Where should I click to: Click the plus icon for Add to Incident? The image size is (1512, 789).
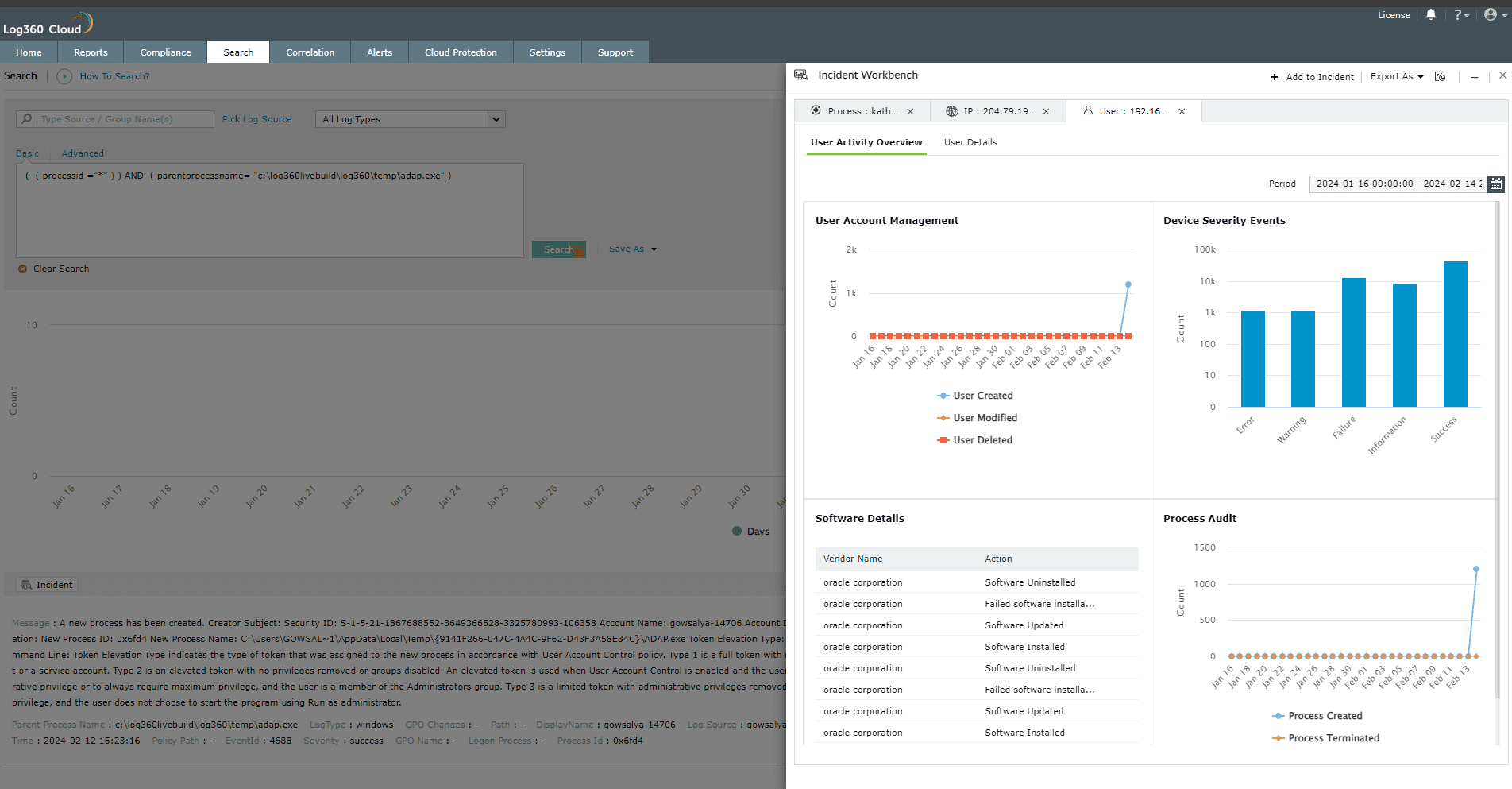pos(1275,77)
